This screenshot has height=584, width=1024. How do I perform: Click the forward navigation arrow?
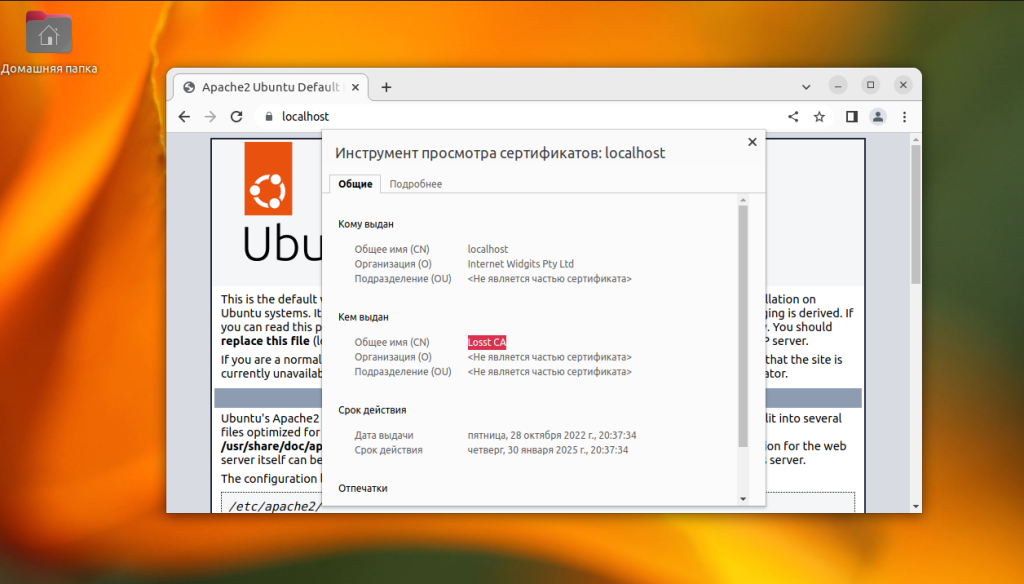tap(210, 117)
